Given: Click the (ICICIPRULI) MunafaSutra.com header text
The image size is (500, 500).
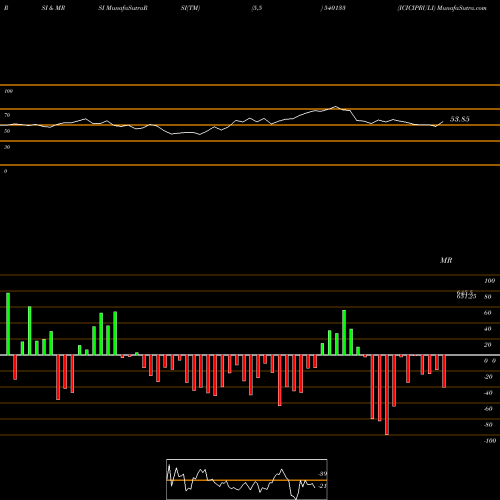Looking at the screenshot, I should pyautogui.click(x=442, y=8).
